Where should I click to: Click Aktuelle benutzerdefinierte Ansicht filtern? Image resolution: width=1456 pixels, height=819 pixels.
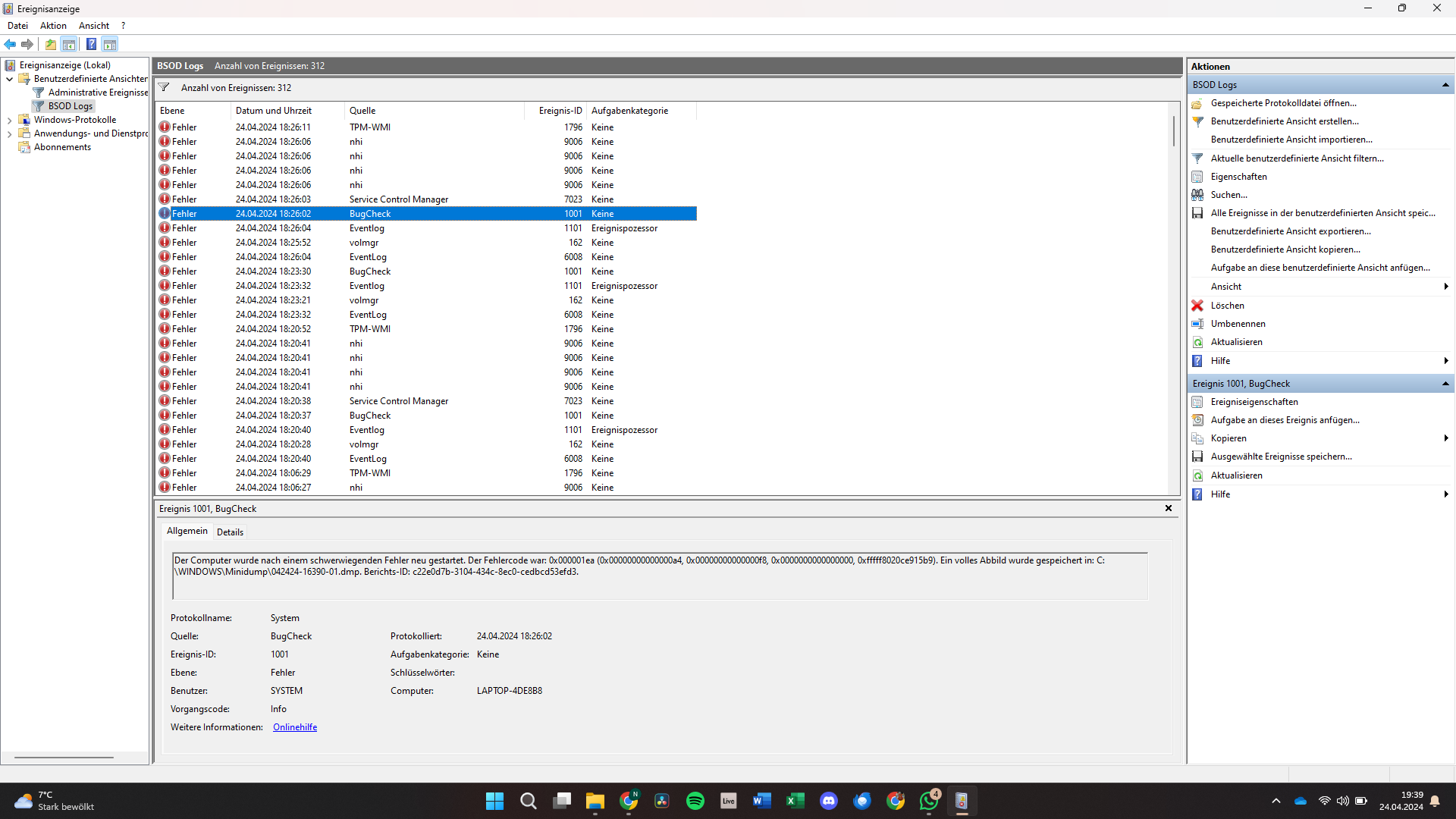coord(1297,158)
